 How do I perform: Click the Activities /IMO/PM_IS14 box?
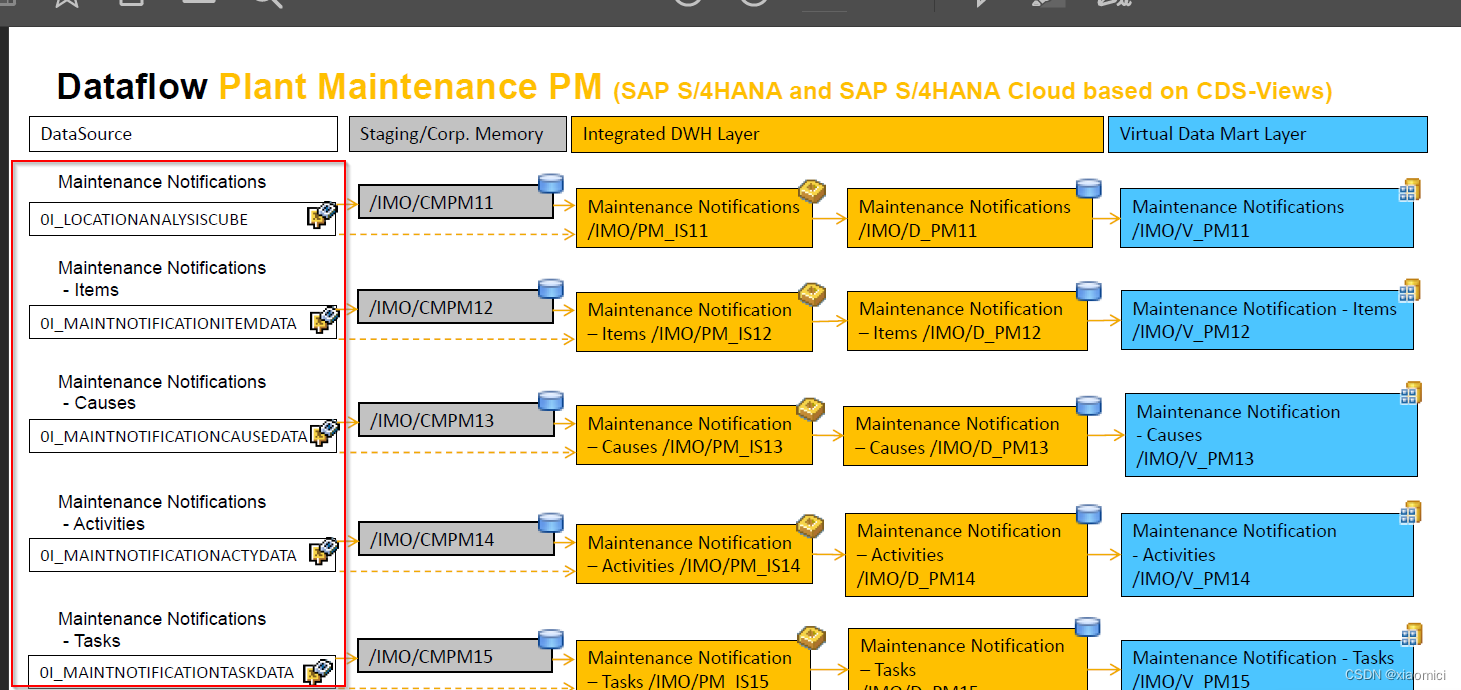694,554
